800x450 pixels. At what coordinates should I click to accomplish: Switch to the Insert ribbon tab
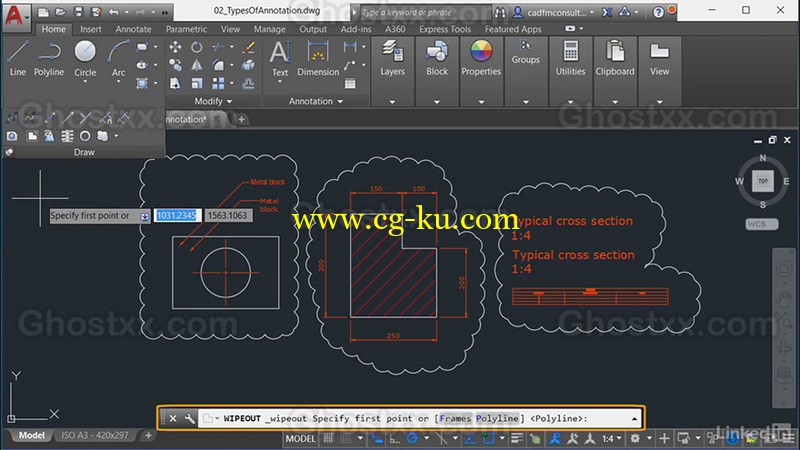(90, 29)
